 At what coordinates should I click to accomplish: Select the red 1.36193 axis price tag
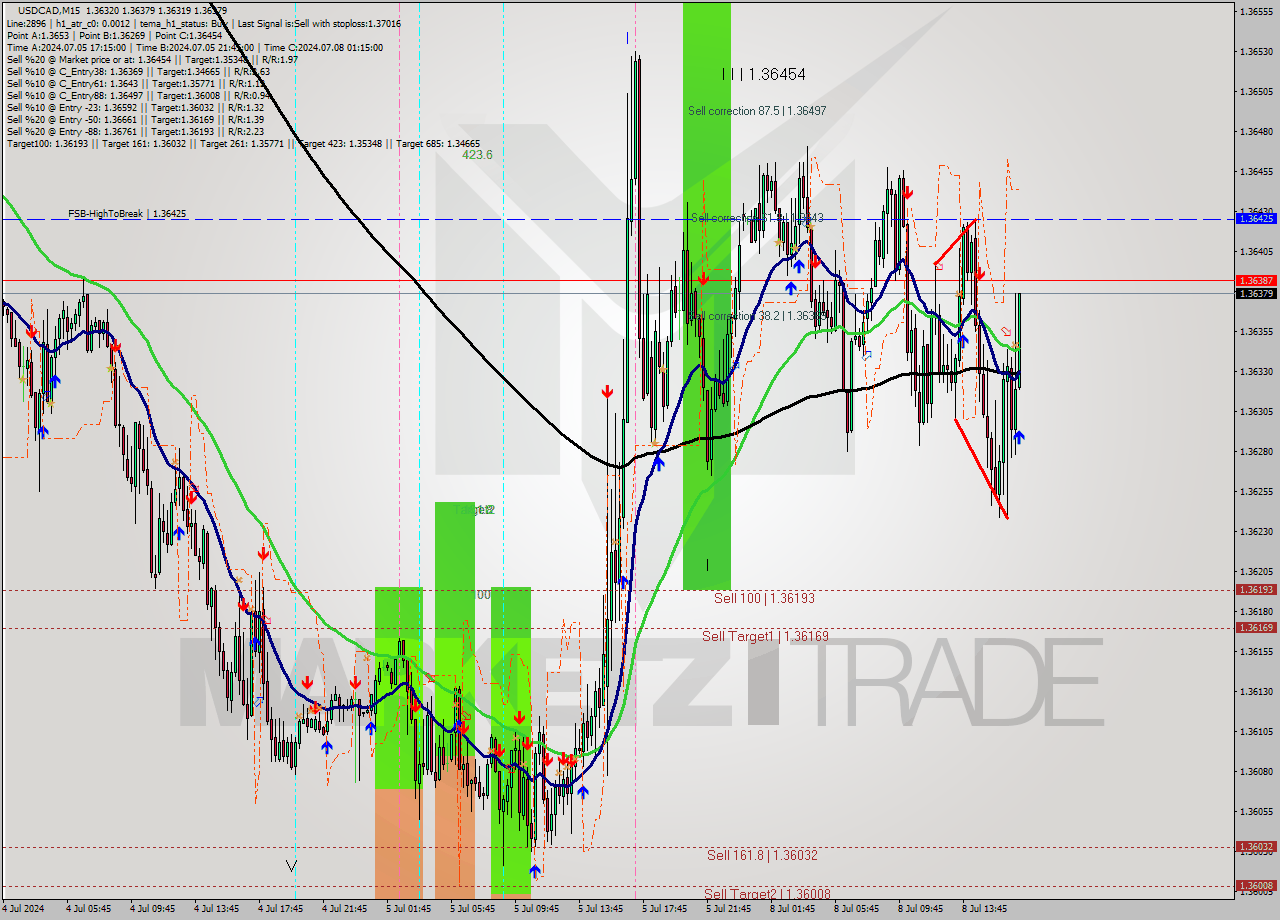pos(1255,590)
